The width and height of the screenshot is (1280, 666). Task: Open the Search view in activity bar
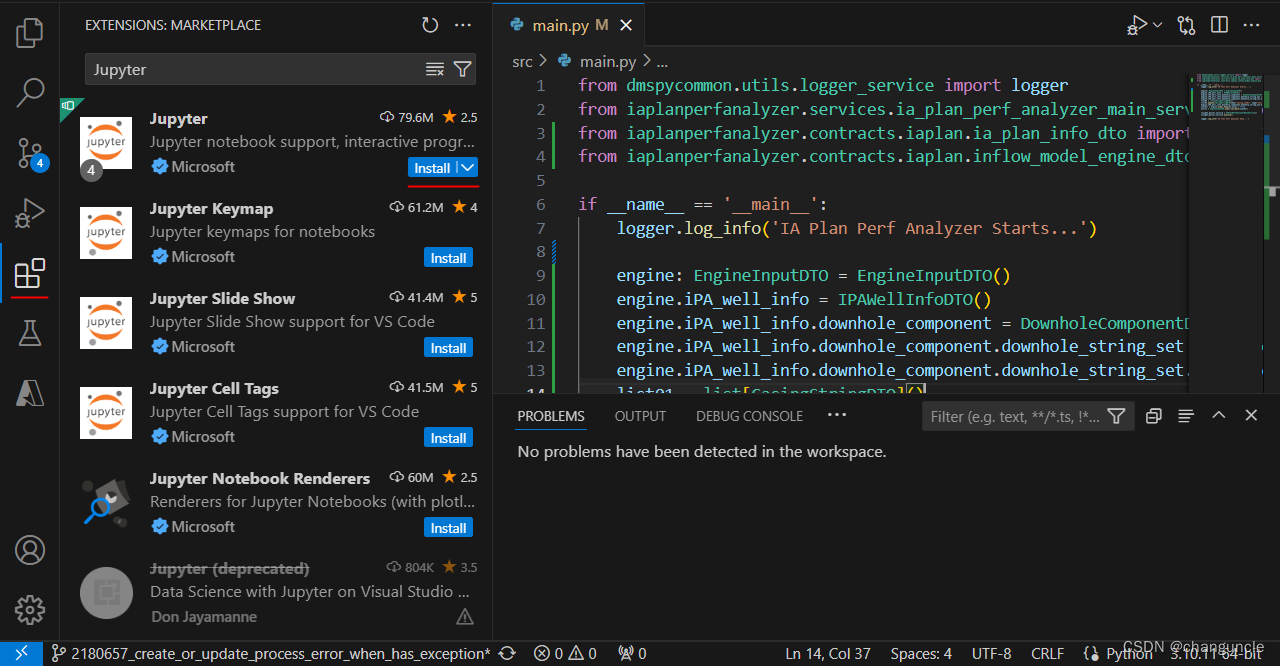(x=30, y=93)
